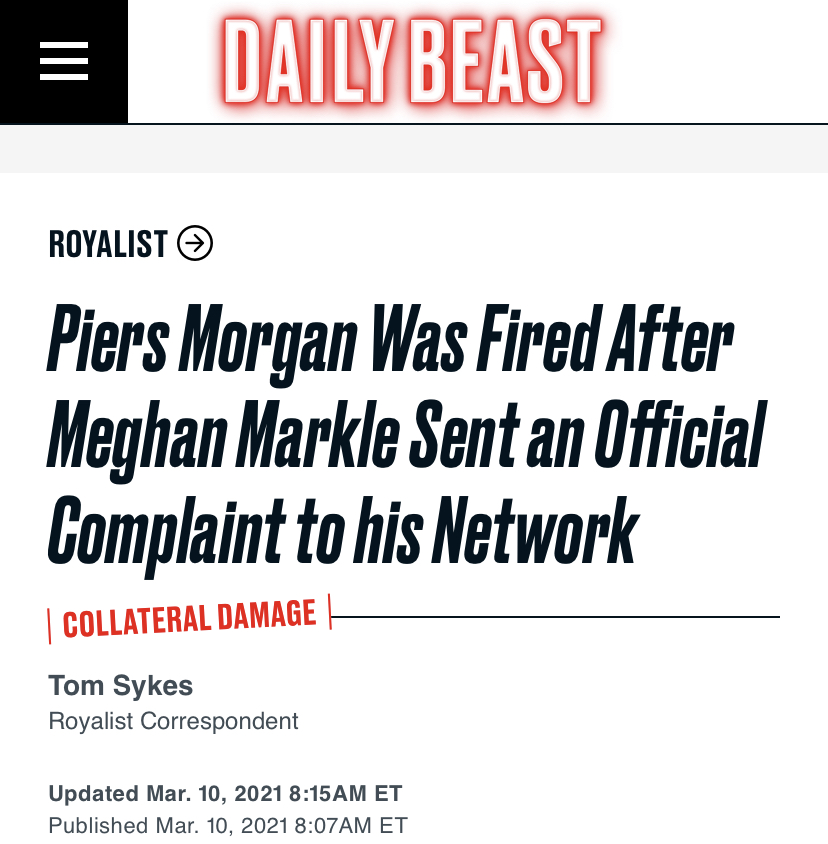This screenshot has width=828, height=844.
Task: Select the Collateral Damage tag
Action: pyautogui.click(x=189, y=617)
